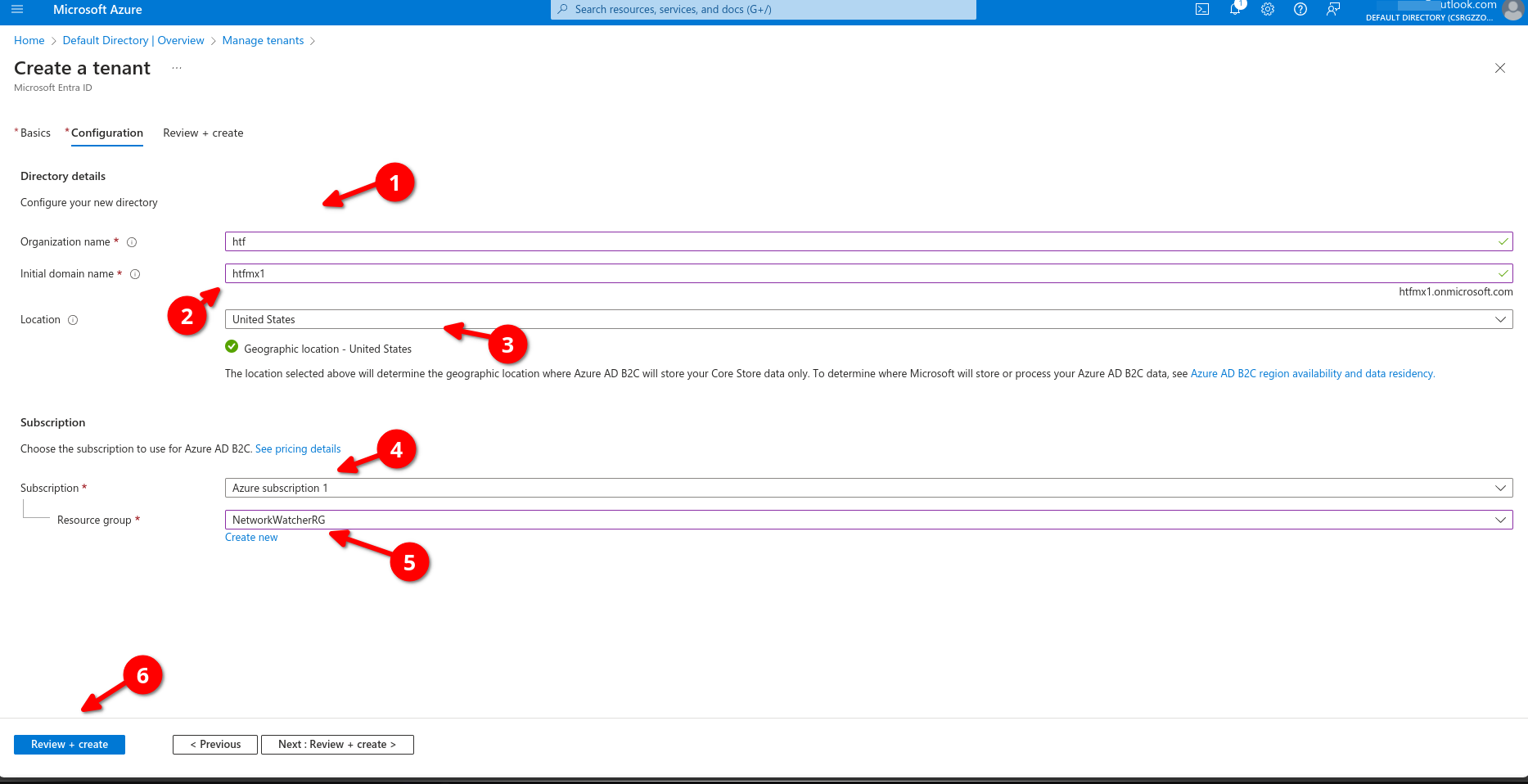This screenshot has width=1528, height=784.
Task: Open portal settings gear icon
Action: (1268, 10)
